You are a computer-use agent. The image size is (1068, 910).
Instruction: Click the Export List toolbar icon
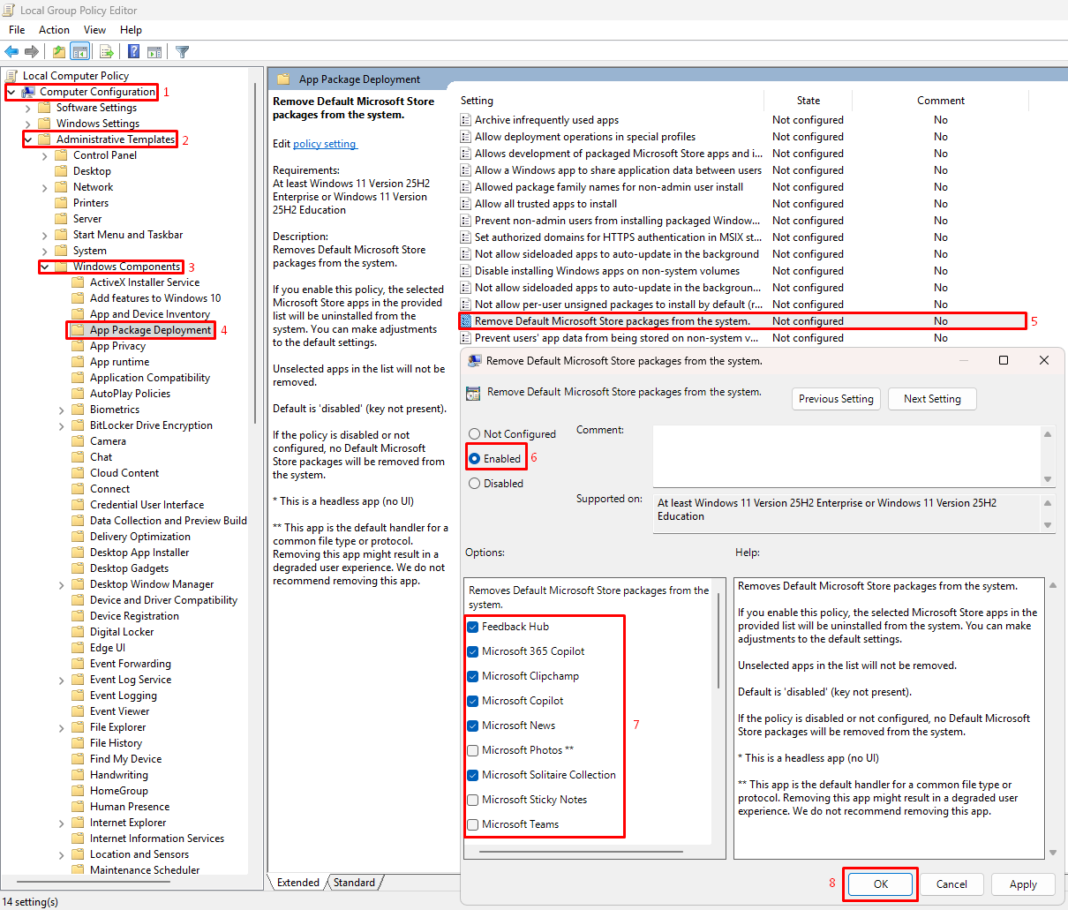point(105,51)
